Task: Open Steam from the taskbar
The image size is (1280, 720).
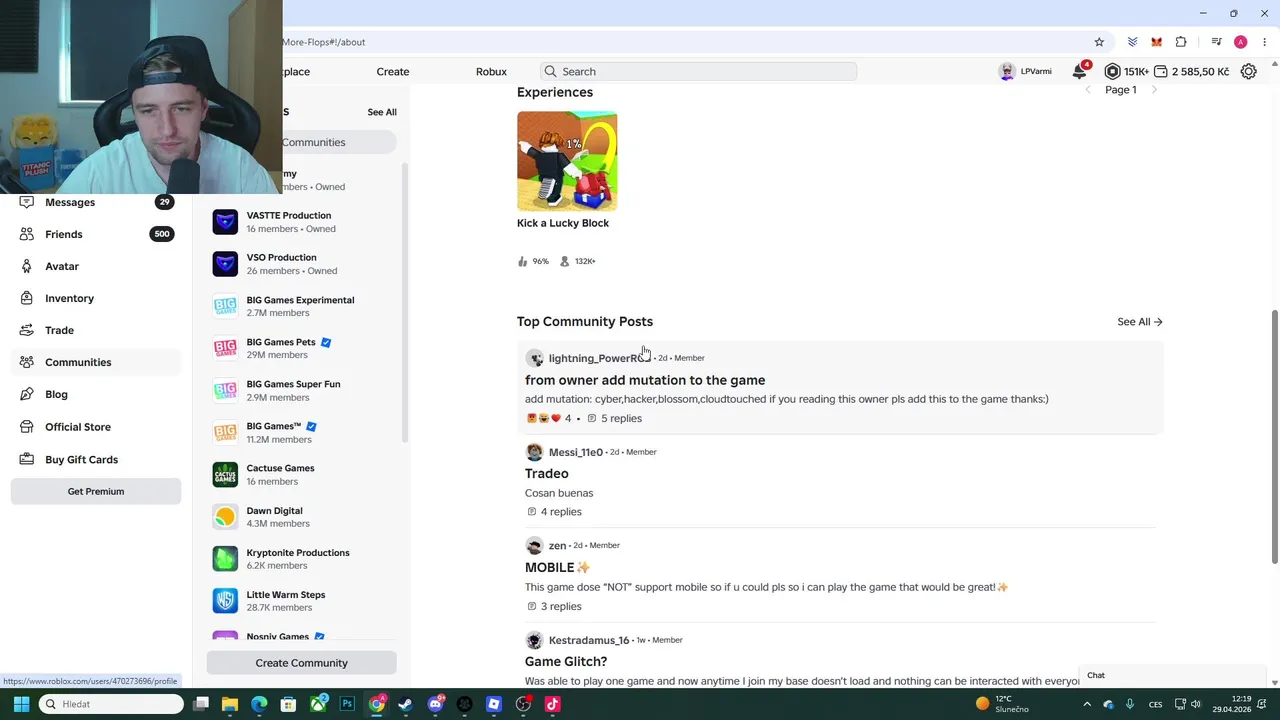Action: point(405,704)
